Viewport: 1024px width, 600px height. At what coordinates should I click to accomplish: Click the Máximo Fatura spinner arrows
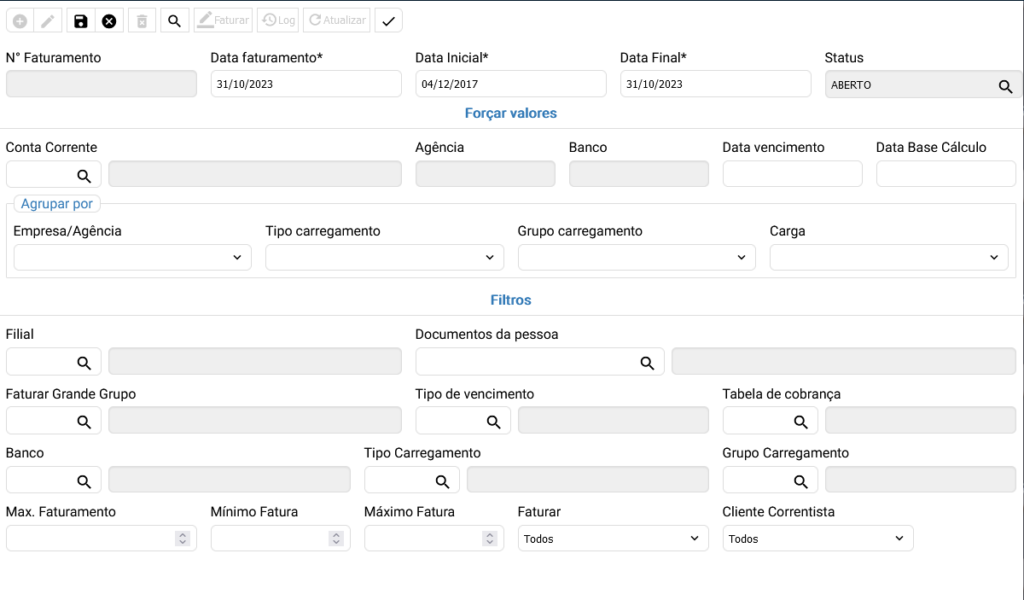coord(490,539)
